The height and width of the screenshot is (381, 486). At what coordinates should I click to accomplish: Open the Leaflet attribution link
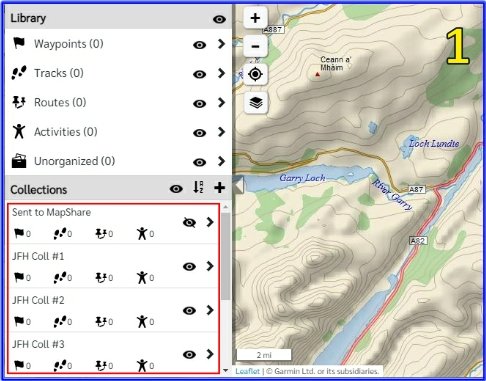coord(247,371)
